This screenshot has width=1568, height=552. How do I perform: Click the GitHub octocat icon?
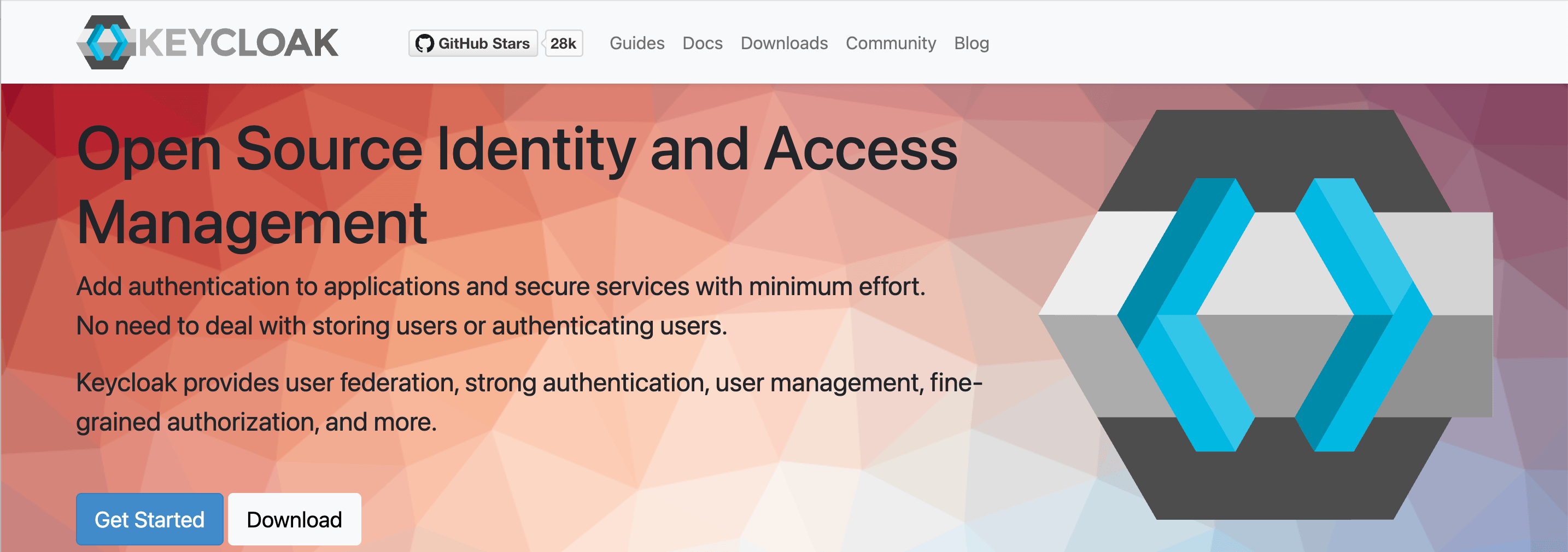point(424,44)
